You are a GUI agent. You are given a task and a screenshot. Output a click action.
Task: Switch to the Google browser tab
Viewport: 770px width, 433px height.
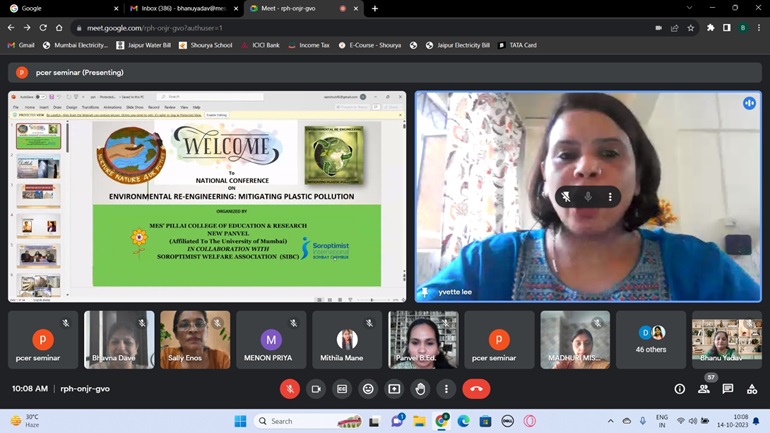(60, 8)
